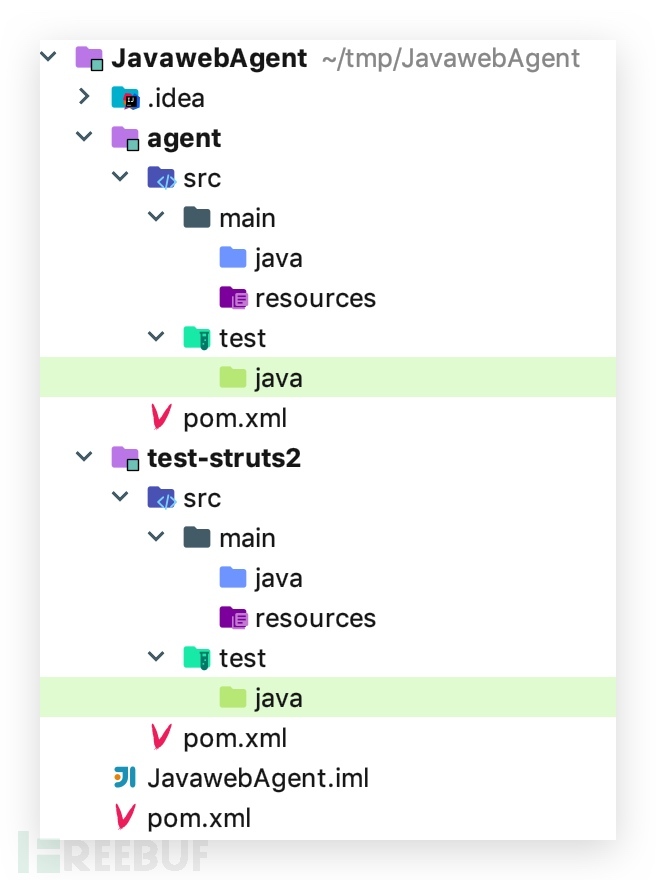Click the JavawebAgent project module icon
Screen dimensions: 656x880
pyautogui.click(x=89, y=58)
